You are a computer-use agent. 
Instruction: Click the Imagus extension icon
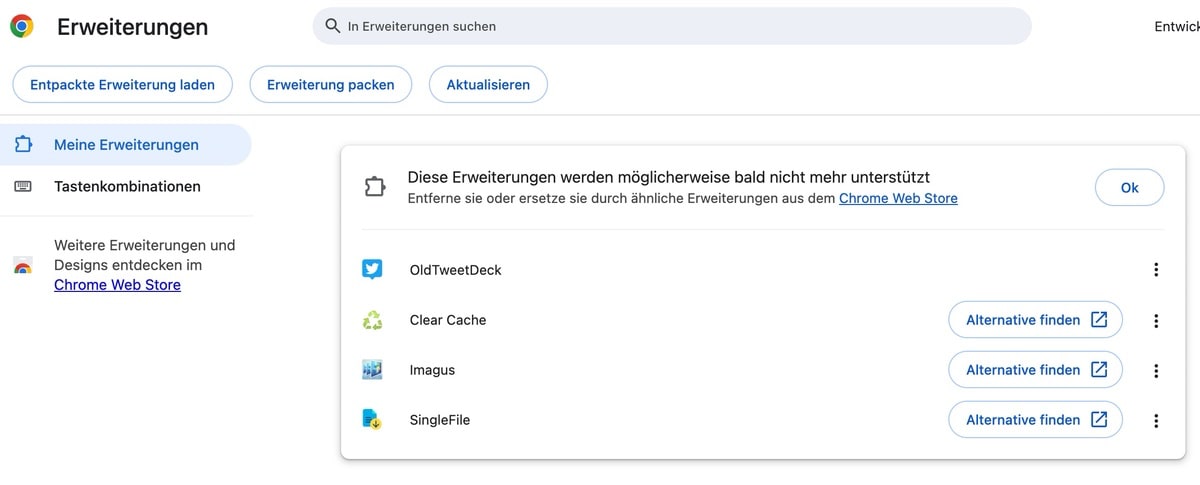373,370
